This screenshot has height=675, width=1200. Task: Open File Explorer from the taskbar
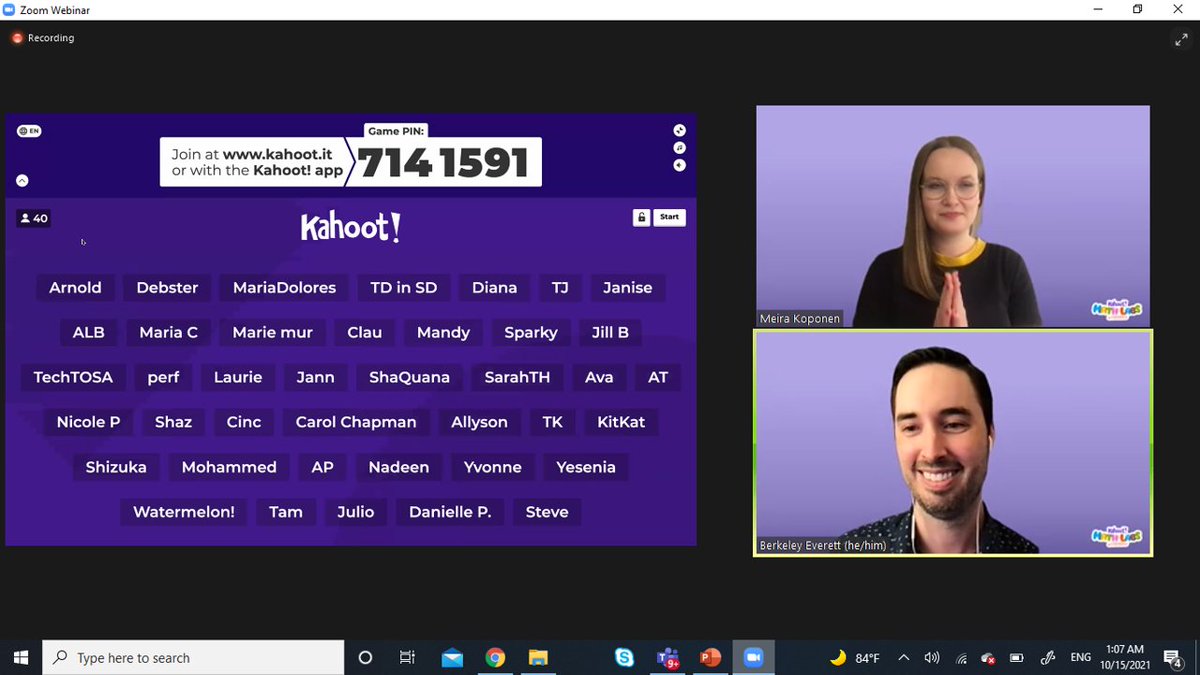pyautogui.click(x=538, y=657)
